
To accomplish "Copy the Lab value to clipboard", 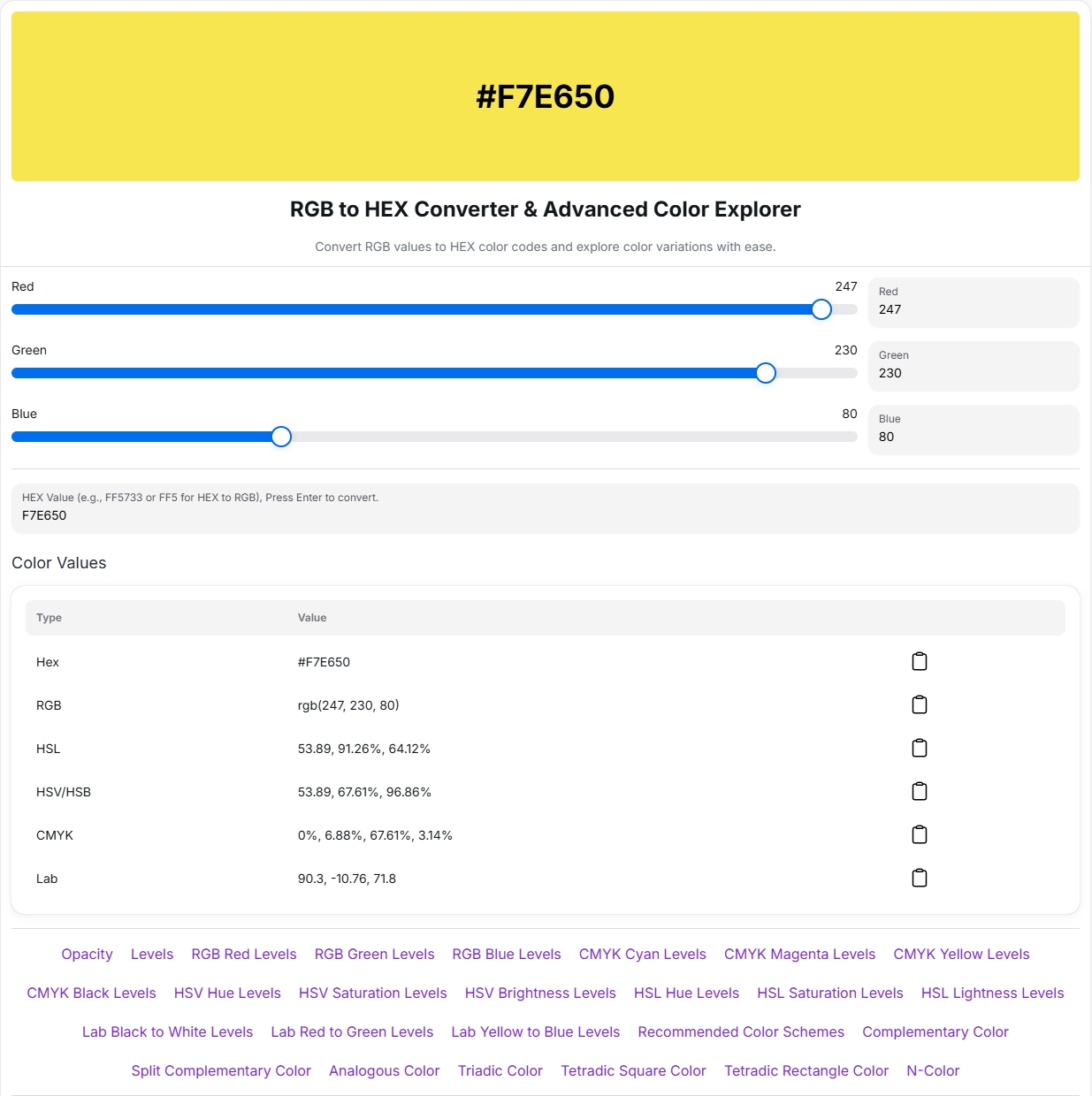I will click(920, 878).
